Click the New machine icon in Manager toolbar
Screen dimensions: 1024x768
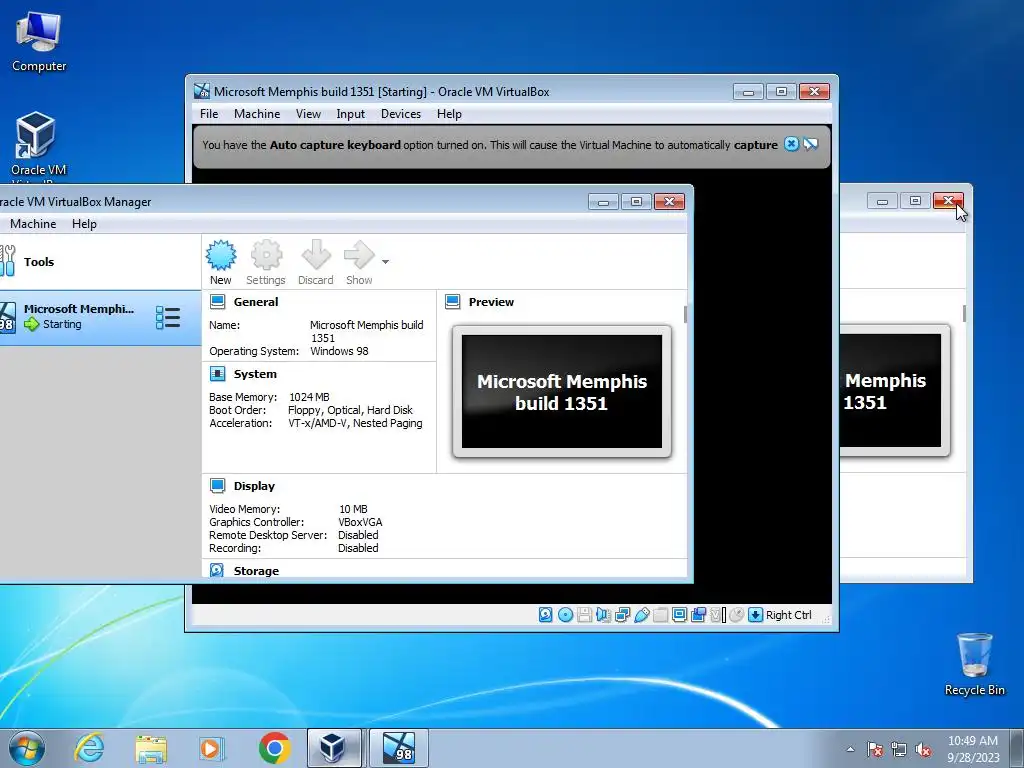[x=221, y=263]
